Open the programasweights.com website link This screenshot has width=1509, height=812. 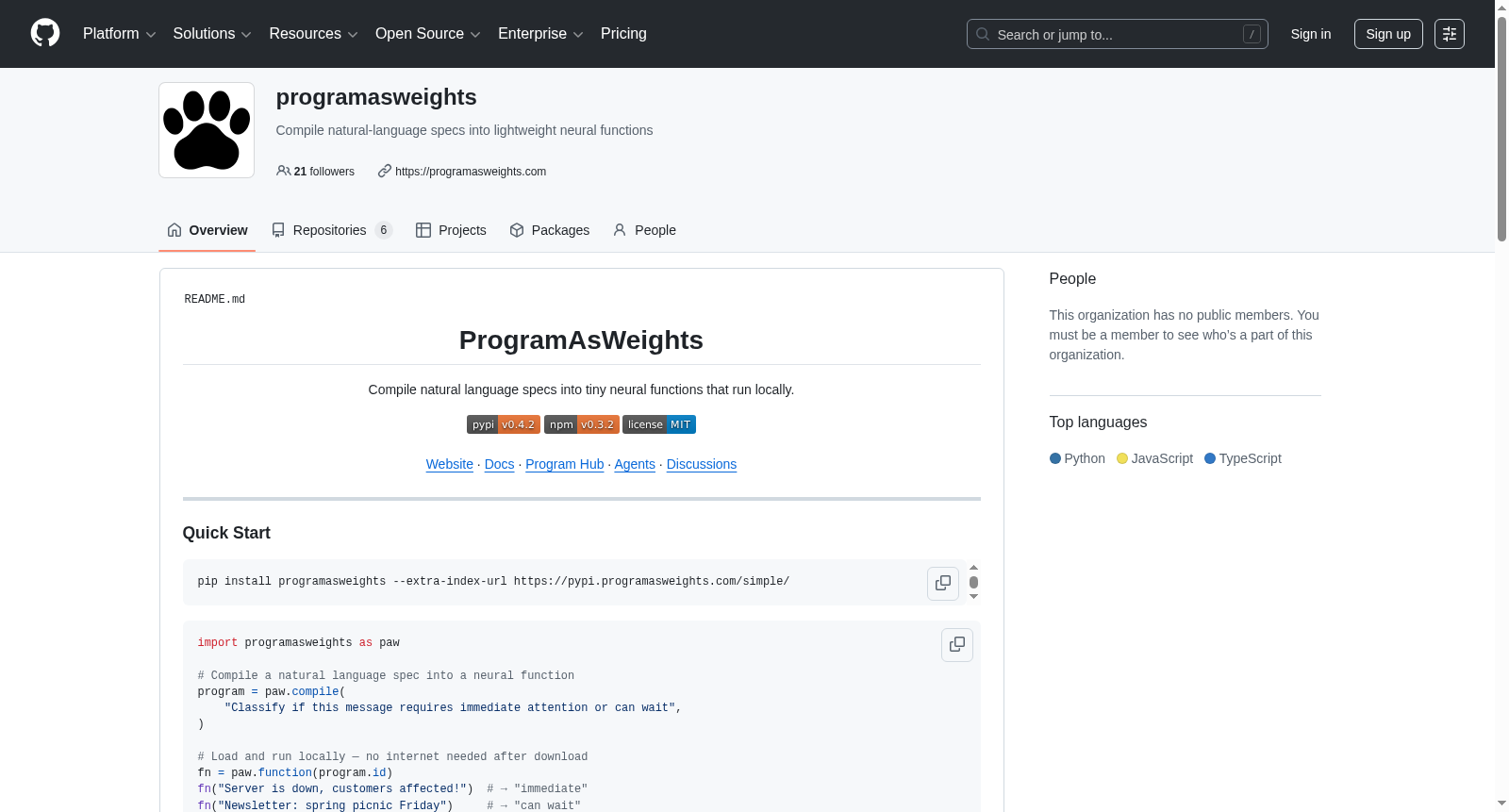pos(471,172)
